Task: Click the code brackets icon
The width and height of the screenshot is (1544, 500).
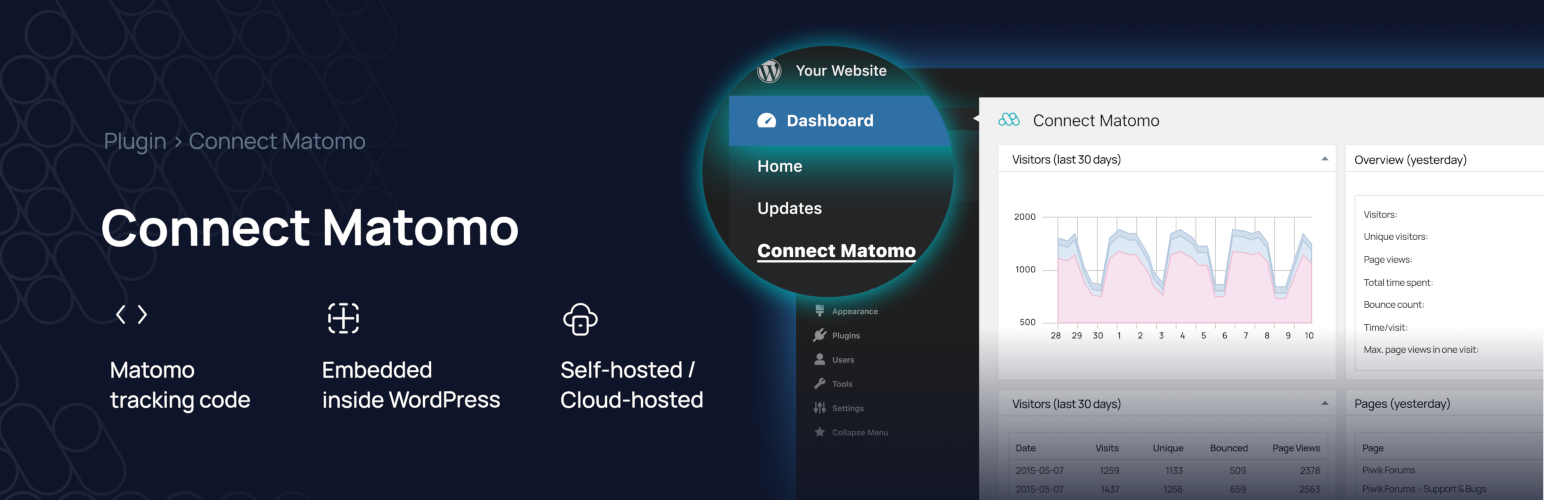Action: click(131, 315)
